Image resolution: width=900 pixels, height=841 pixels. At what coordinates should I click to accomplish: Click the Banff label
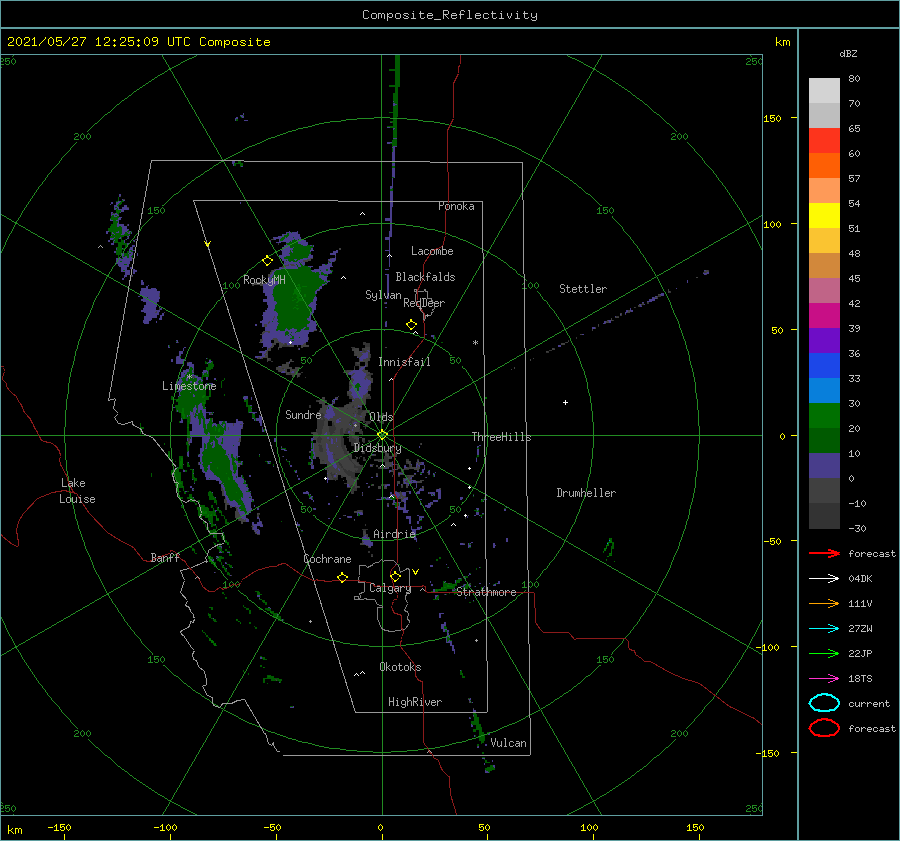tap(165, 557)
